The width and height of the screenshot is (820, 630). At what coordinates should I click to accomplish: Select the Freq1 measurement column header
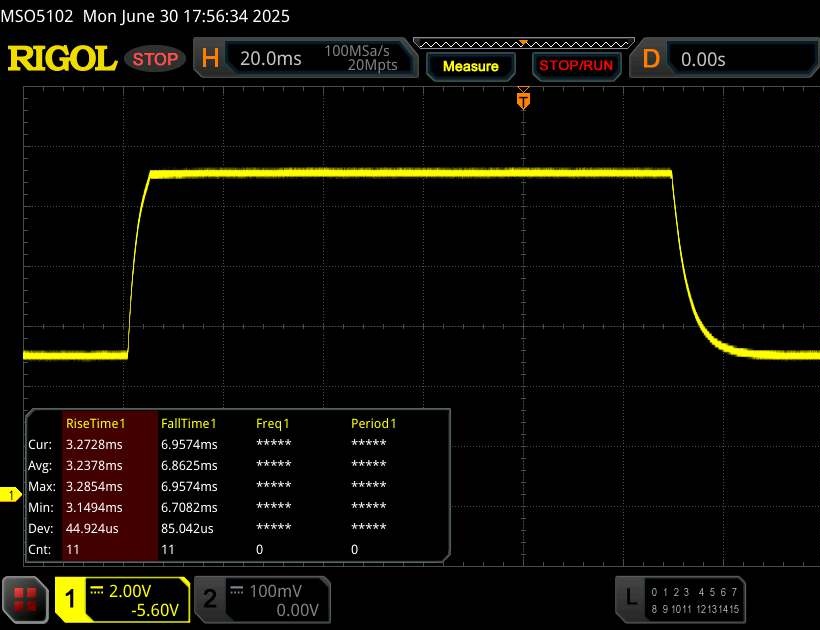(x=272, y=423)
